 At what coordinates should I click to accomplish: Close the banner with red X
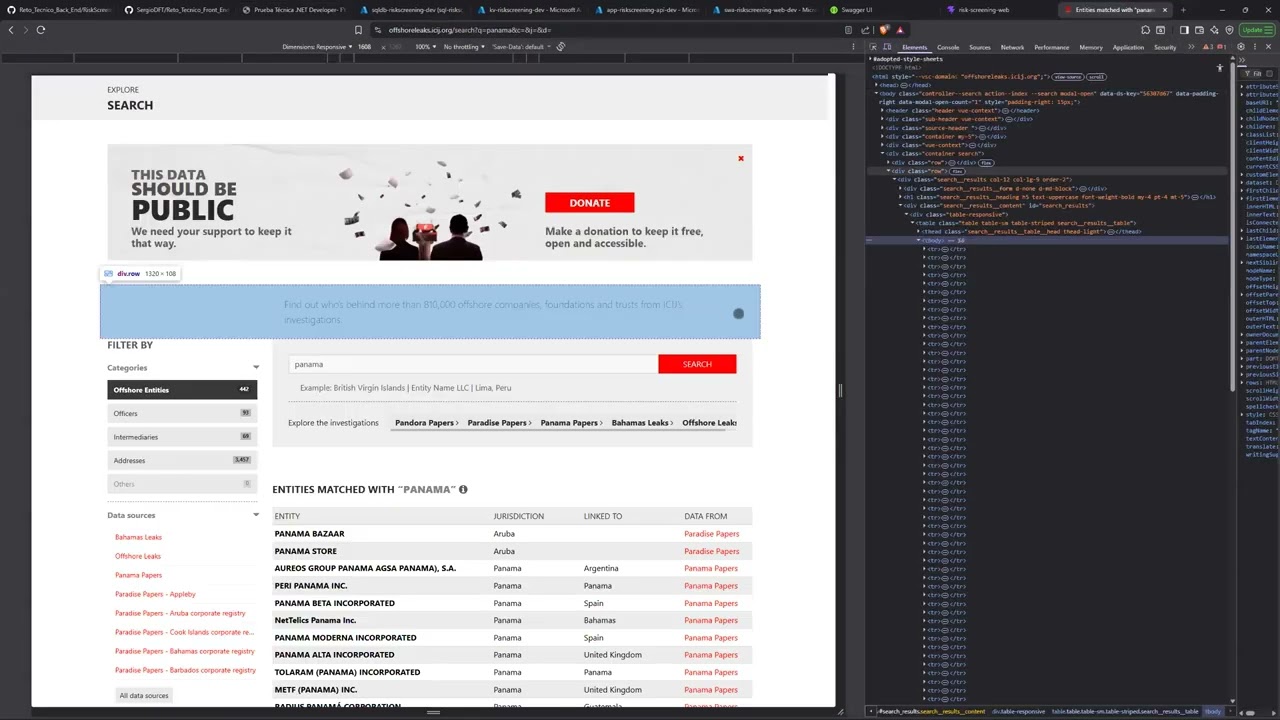[741, 158]
